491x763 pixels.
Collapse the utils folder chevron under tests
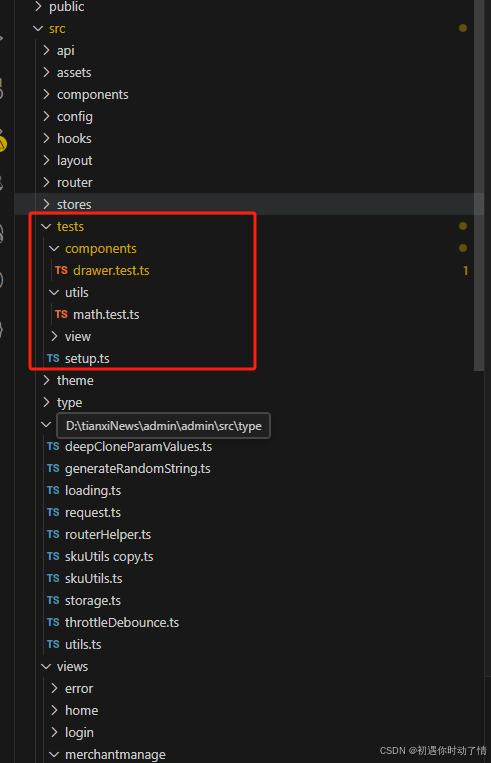[54, 292]
